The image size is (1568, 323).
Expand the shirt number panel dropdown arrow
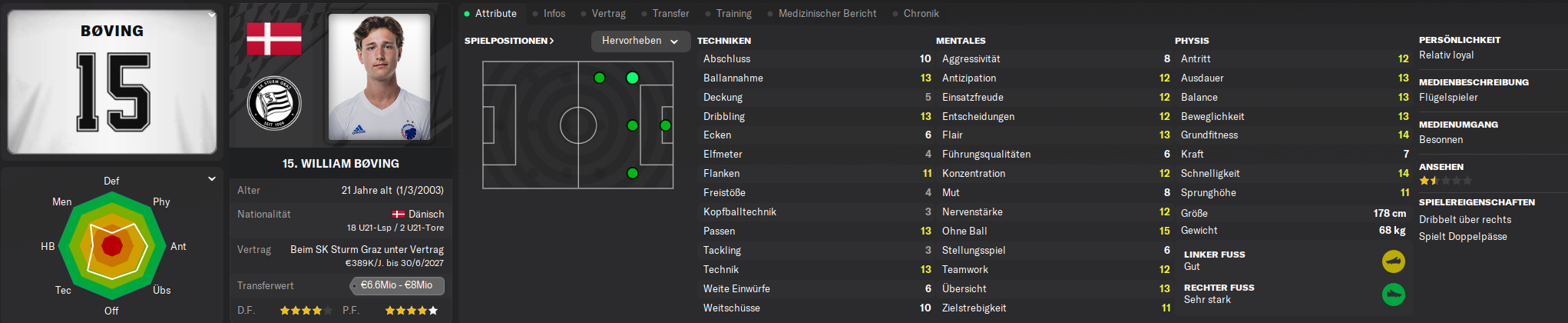tap(212, 15)
